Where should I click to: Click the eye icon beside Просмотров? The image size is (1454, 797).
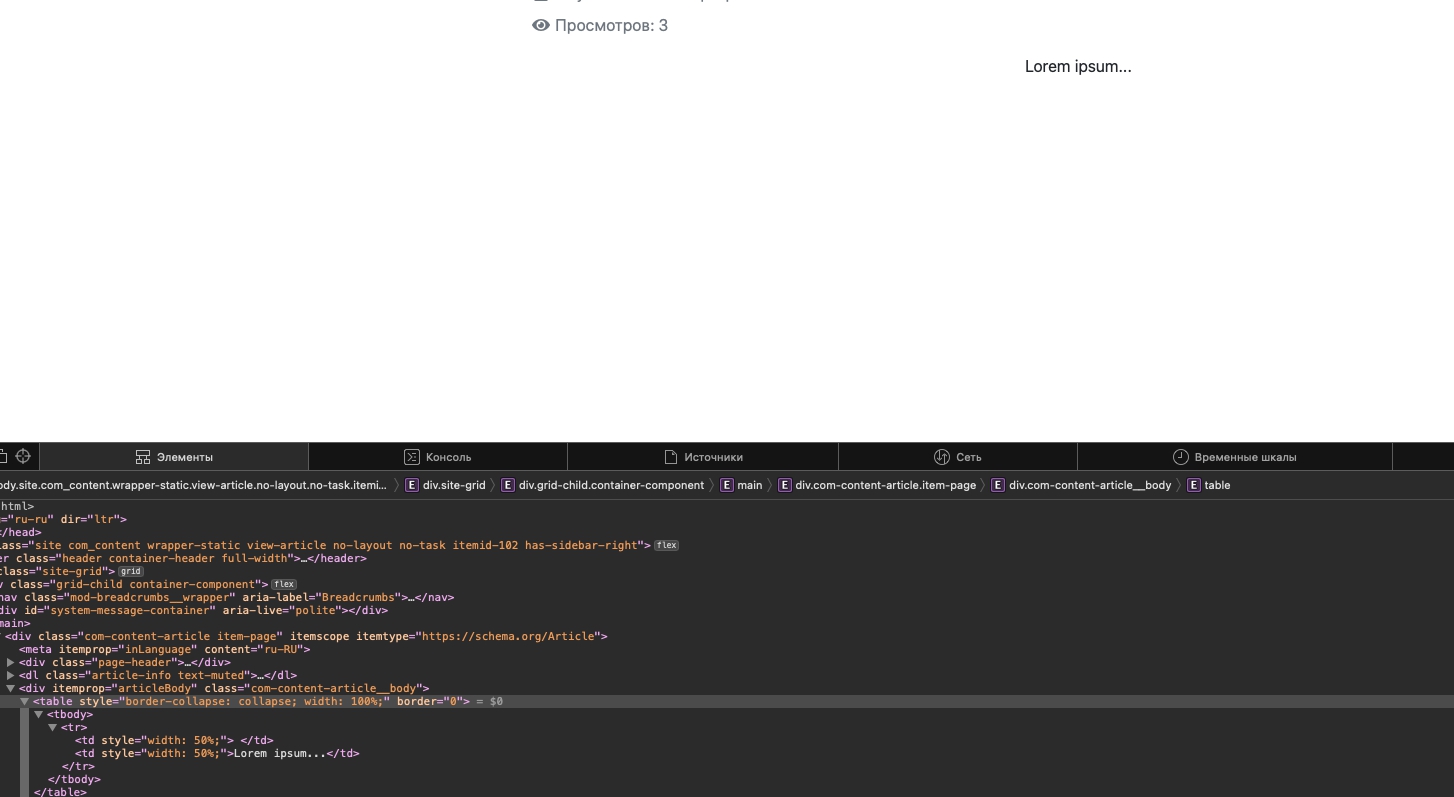click(x=541, y=26)
